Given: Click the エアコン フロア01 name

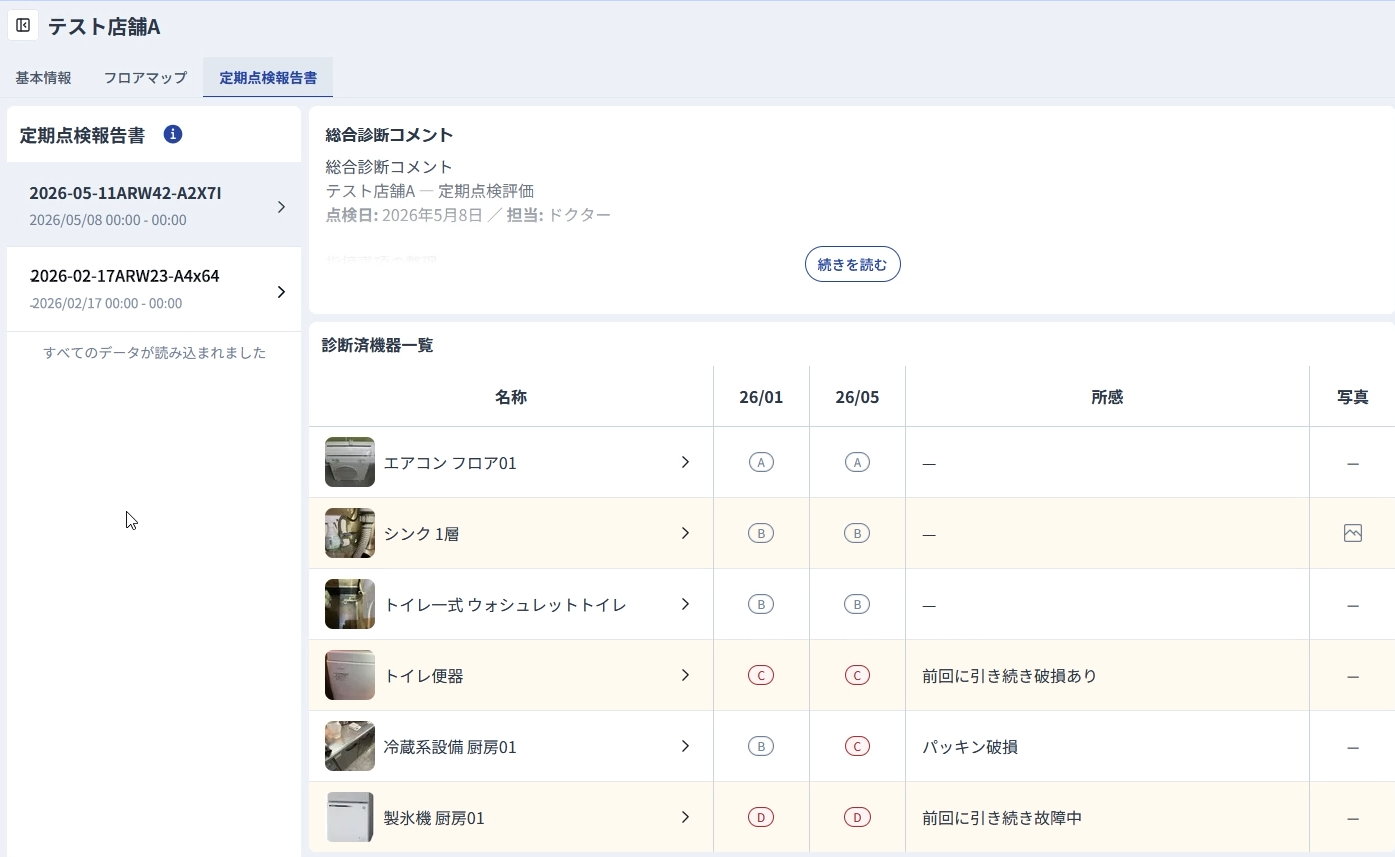Looking at the screenshot, I should coord(450,463).
